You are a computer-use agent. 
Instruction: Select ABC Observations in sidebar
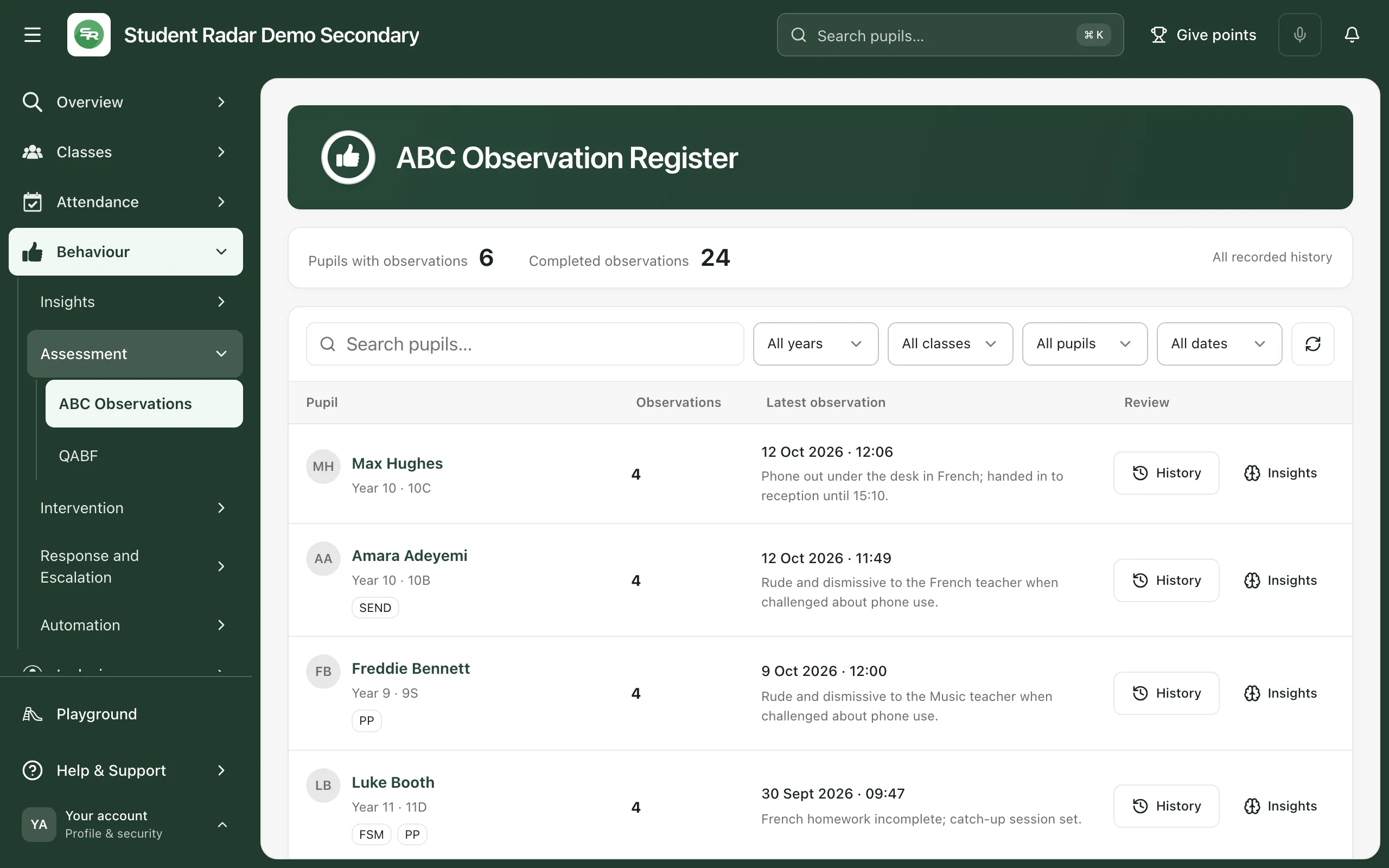[x=144, y=404]
